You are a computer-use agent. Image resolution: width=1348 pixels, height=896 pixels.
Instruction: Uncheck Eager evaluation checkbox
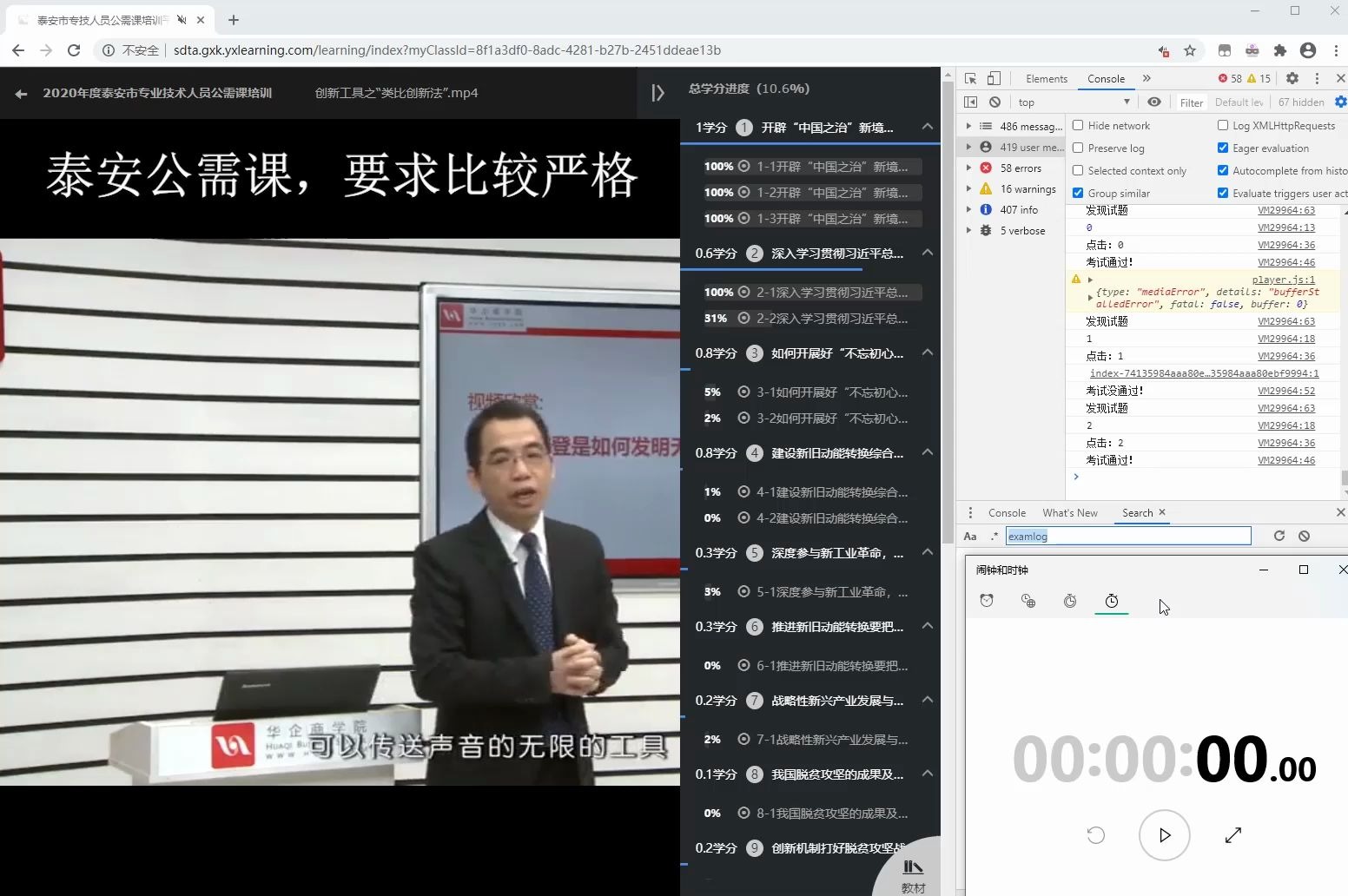1223,148
